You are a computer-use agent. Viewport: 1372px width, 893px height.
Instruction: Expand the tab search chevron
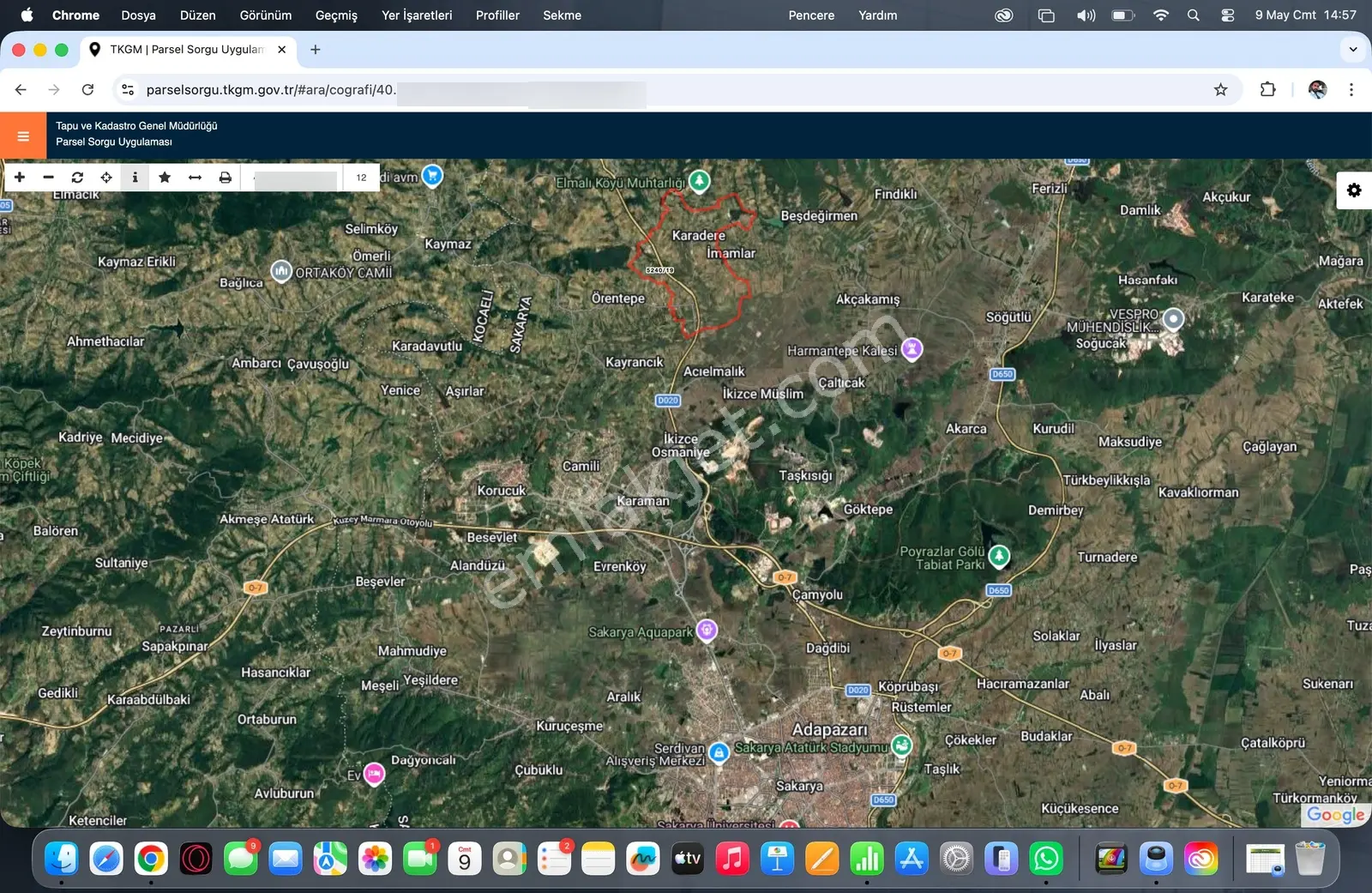[1353, 50]
